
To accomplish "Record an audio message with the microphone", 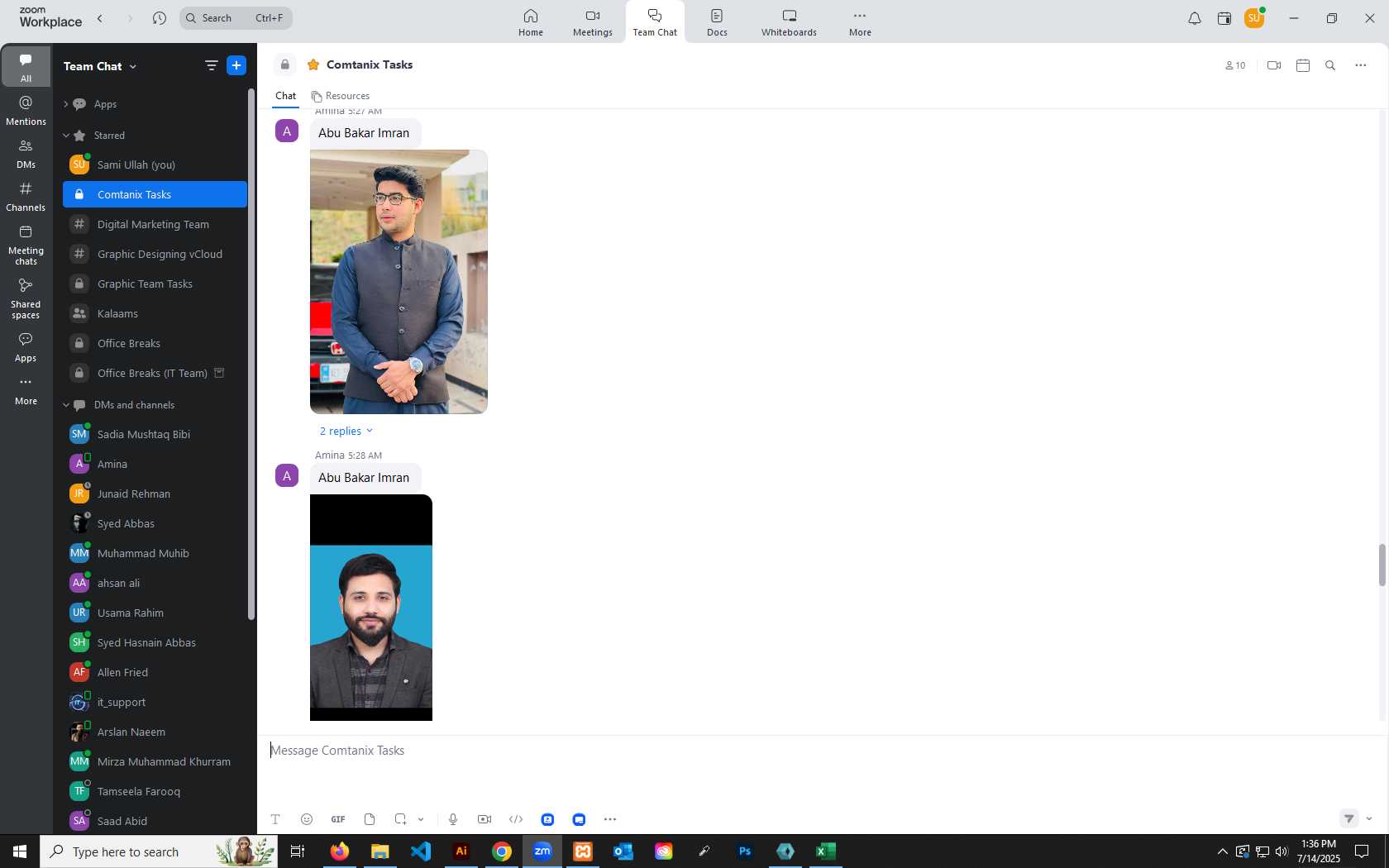I will pos(453,819).
